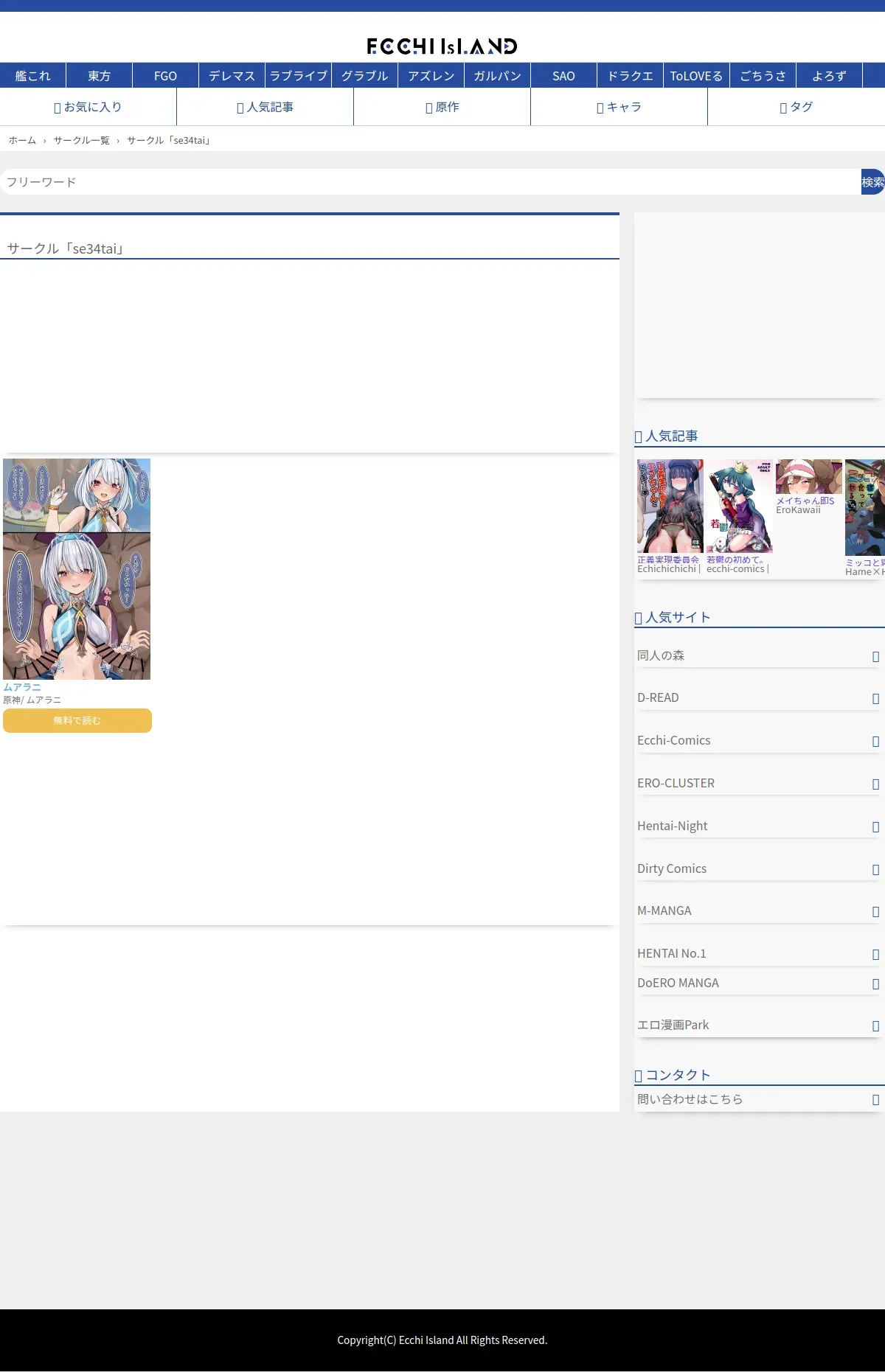
Task: Open the お気に入り favorites menu
Action: pyautogui.click(x=88, y=107)
